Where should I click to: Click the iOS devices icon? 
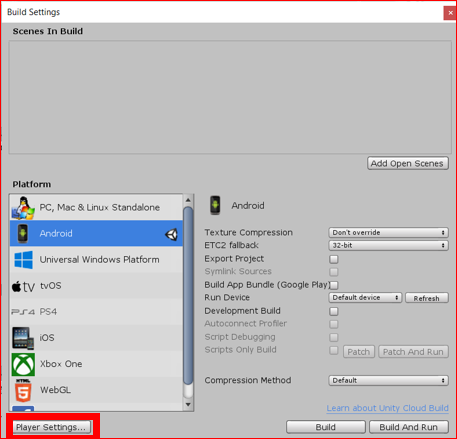coord(23,338)
